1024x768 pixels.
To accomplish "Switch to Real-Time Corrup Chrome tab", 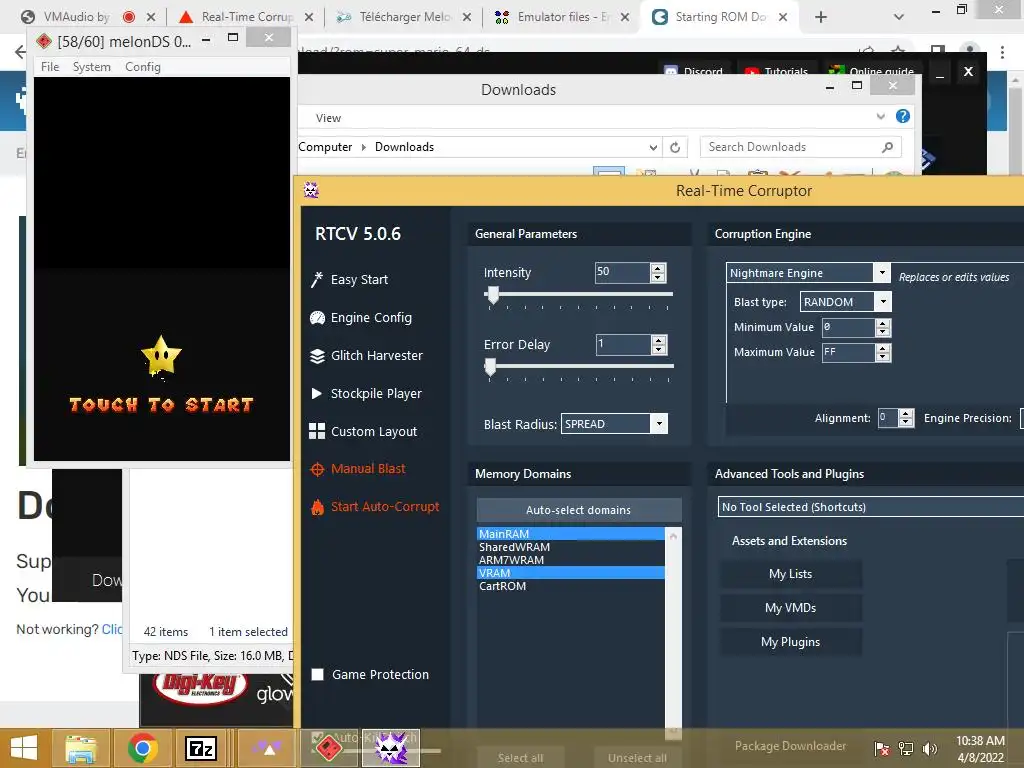I will click(245, 17).
